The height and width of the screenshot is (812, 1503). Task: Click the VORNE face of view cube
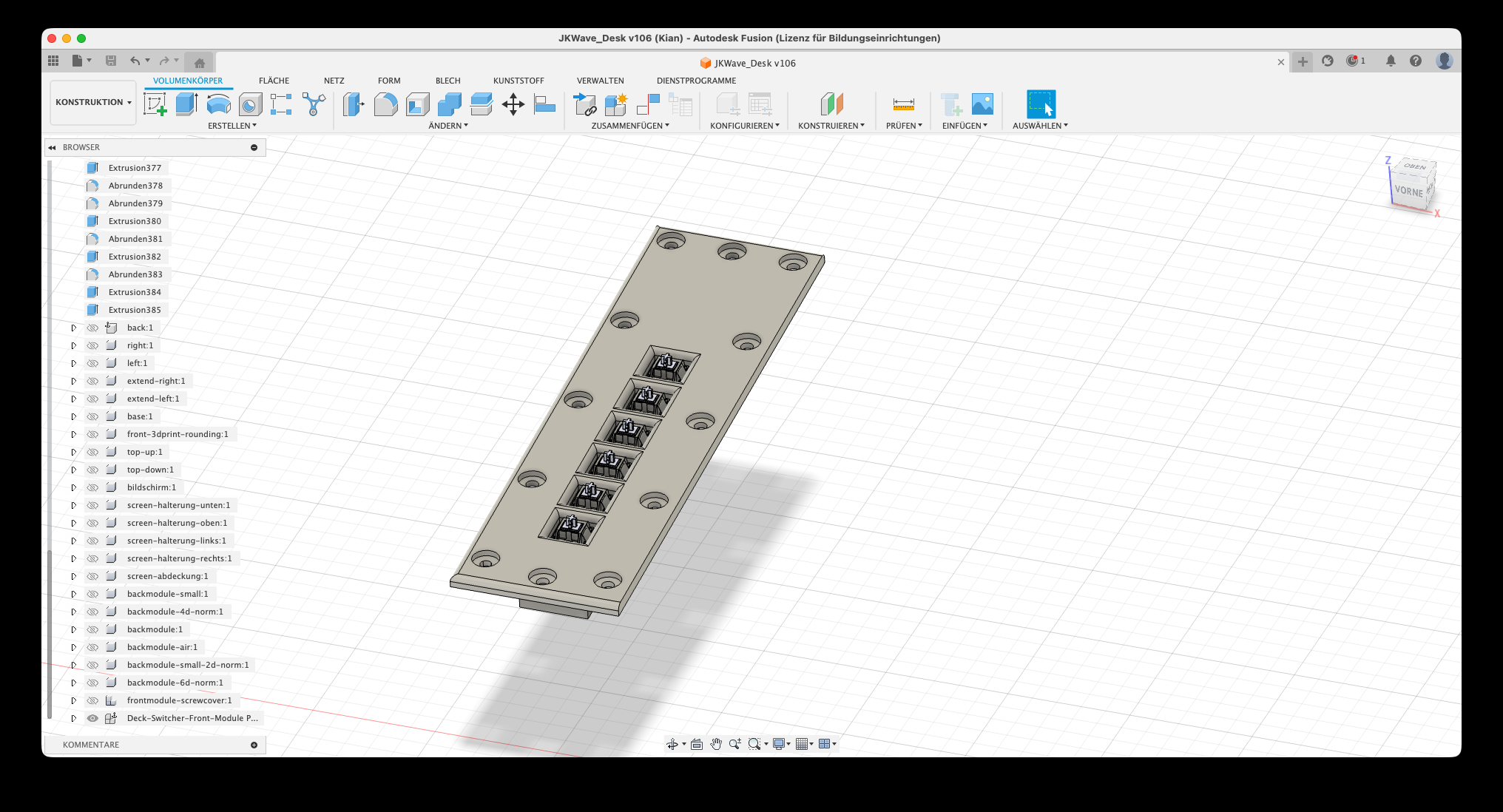(x=1408, y=191)
